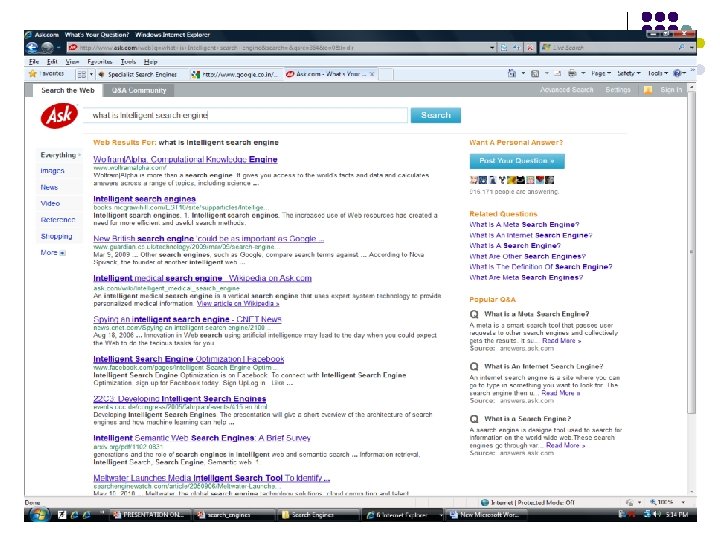The height and width of the screenshot is (540, 720).
Task: Open the Intelligent search engines result link
Action: click(x=144, y=199)
